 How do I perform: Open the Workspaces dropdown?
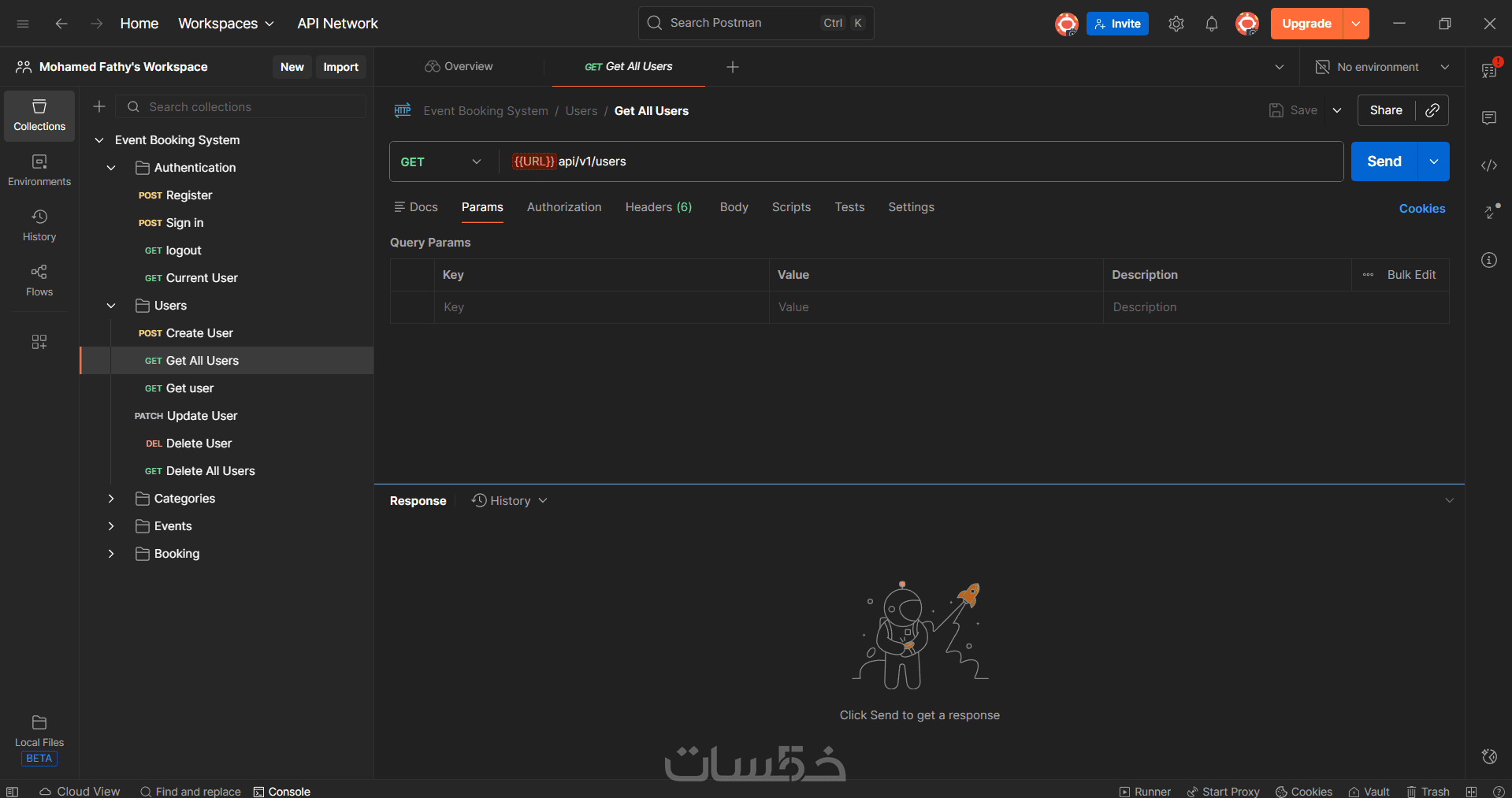(226, 24)
